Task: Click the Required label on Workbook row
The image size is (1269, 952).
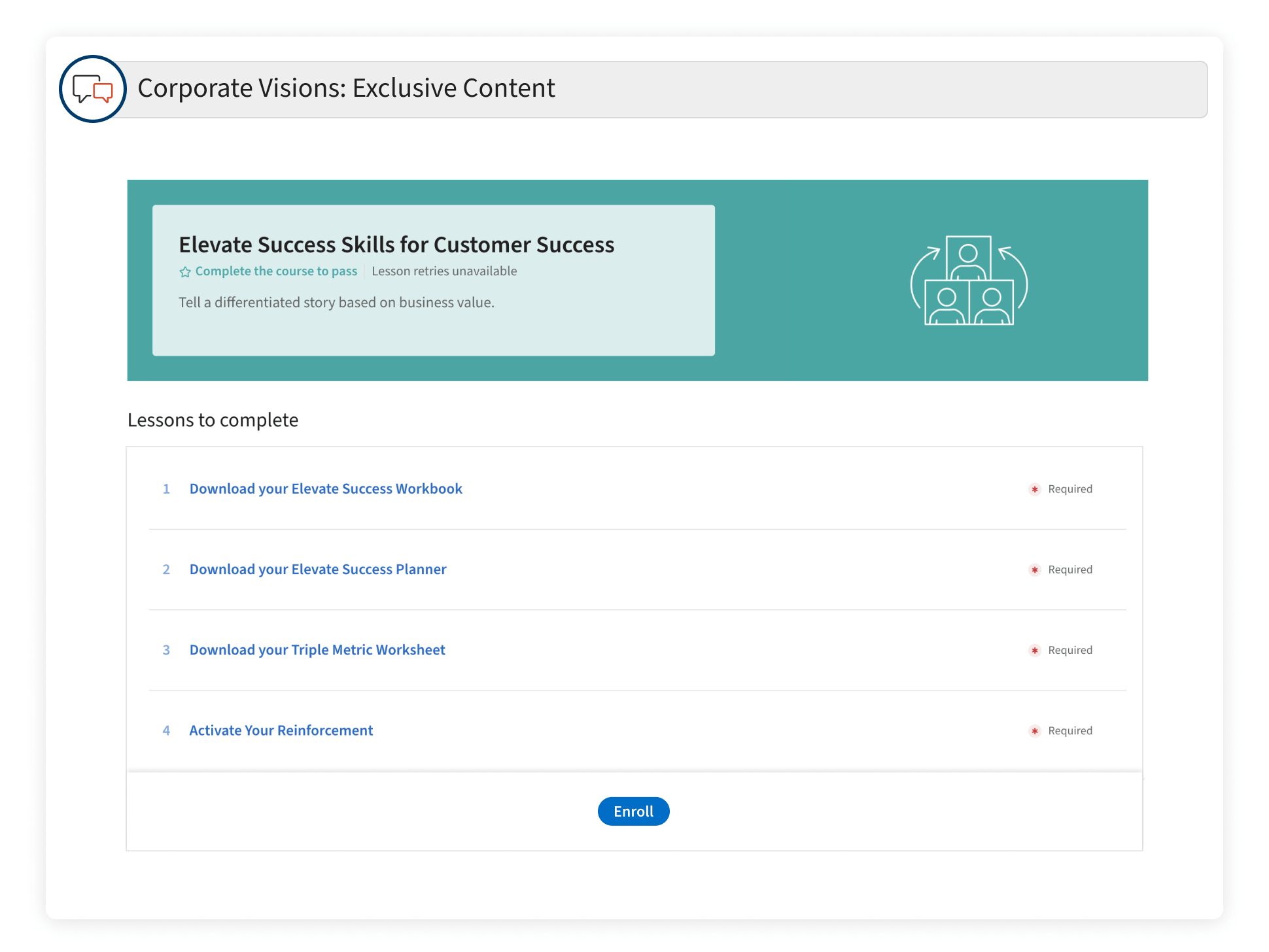Action: coord(1069,489)
